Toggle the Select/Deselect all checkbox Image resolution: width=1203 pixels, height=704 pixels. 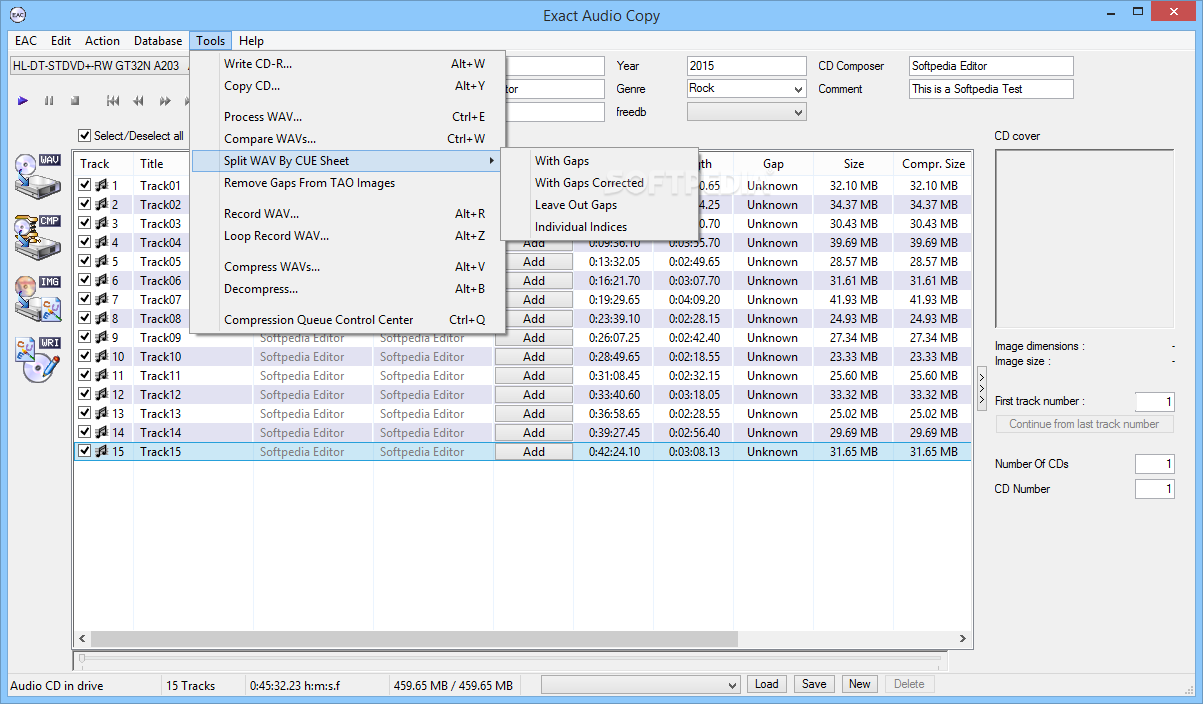click(85, 136)
